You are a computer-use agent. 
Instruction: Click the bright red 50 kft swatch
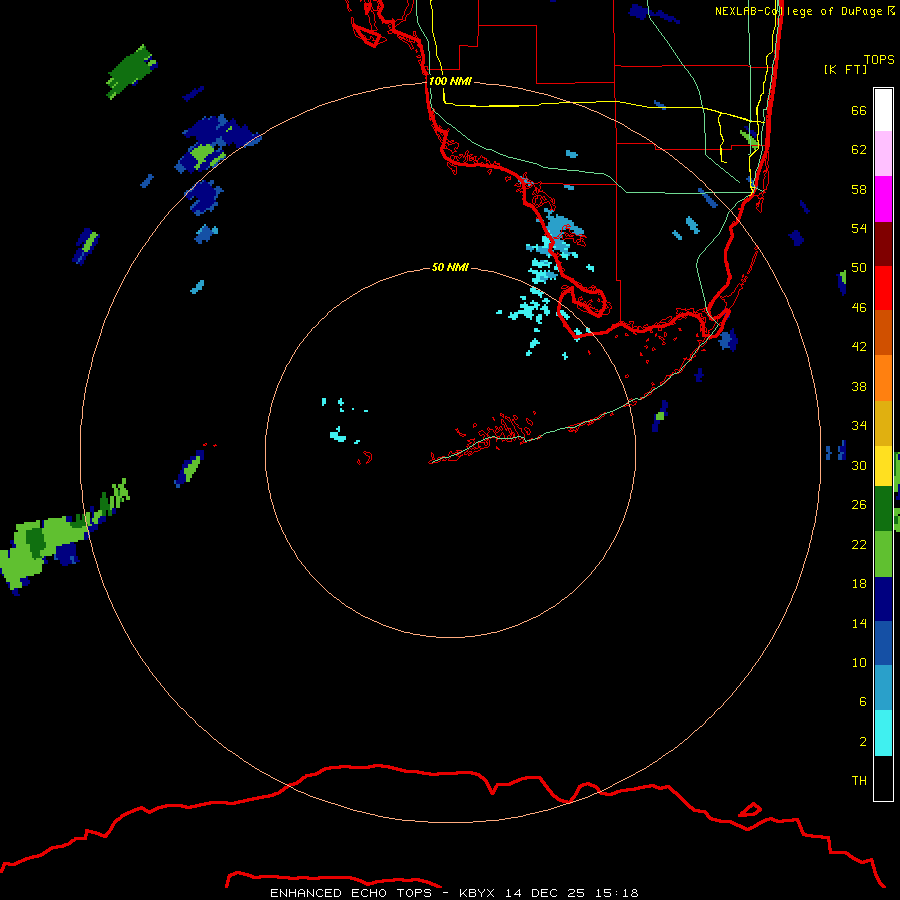[x=883, y=288]
